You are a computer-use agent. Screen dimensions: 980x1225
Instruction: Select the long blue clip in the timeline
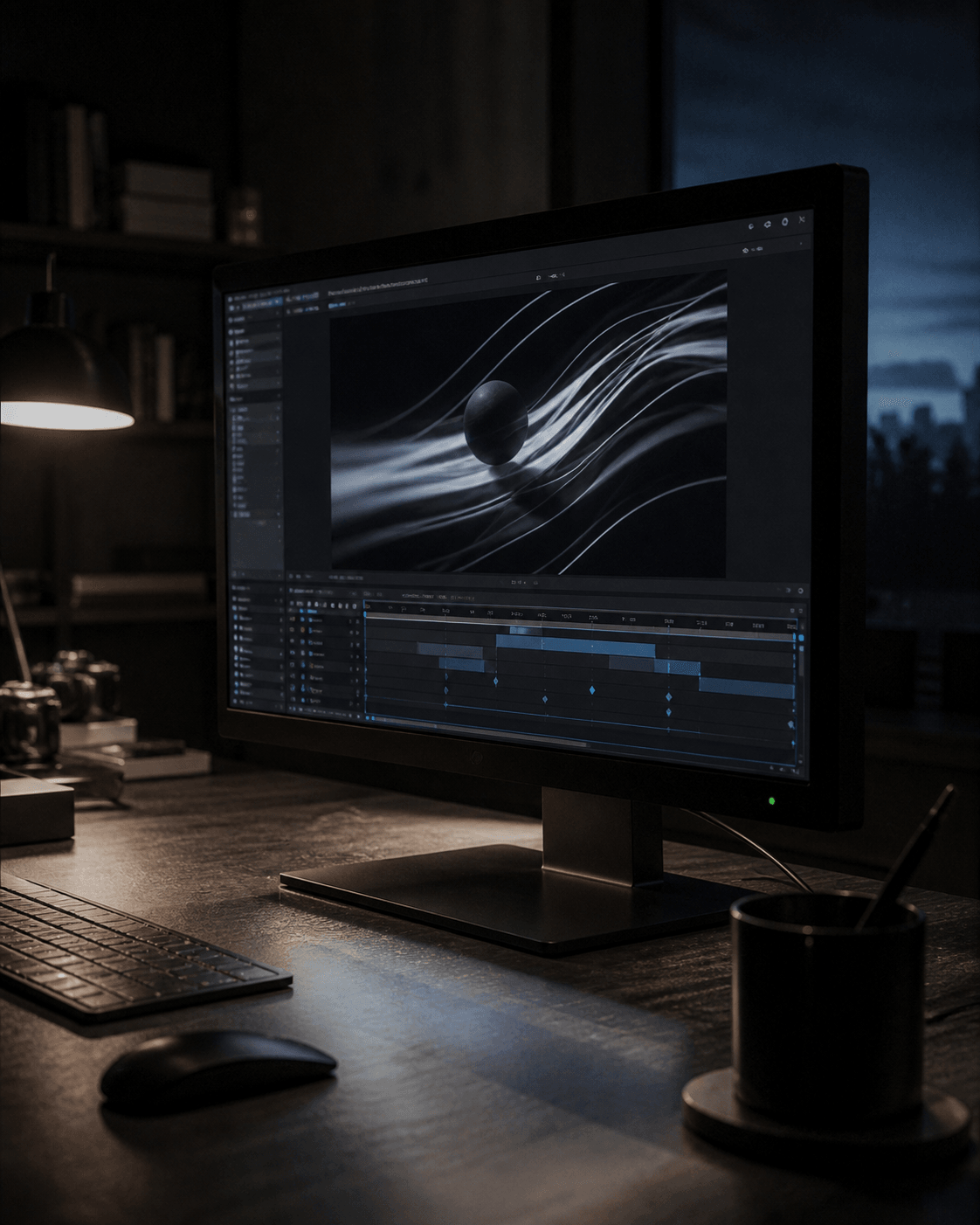576,646
